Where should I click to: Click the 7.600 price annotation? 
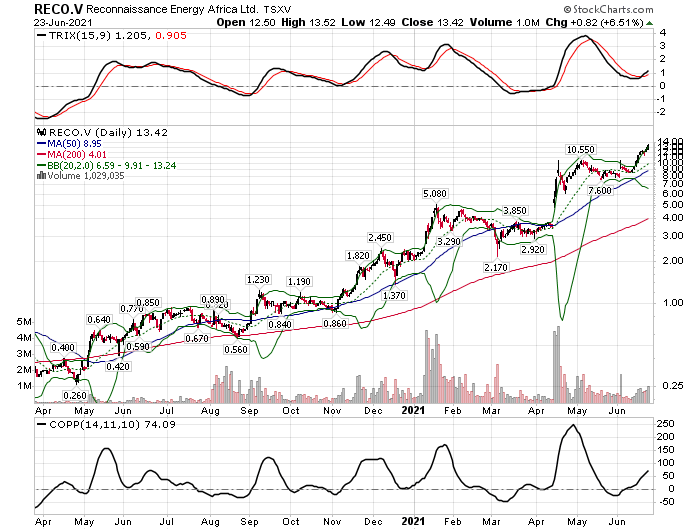600,191
